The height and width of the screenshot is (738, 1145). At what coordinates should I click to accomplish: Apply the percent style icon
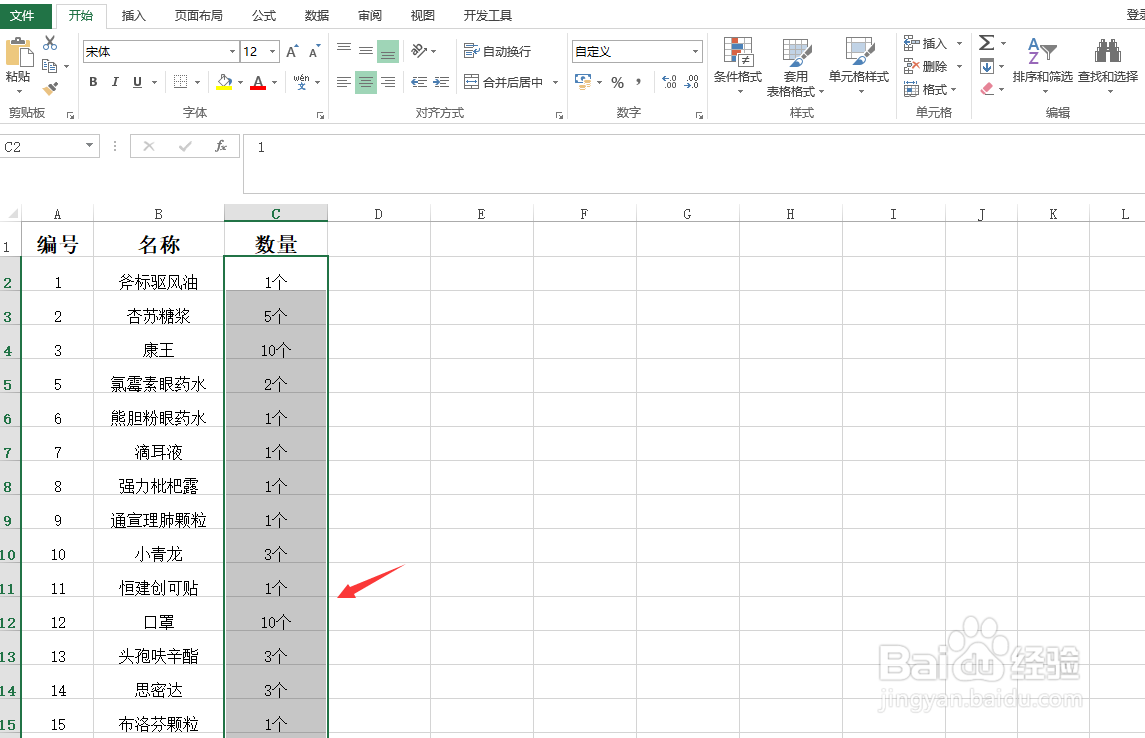[618, 82]
